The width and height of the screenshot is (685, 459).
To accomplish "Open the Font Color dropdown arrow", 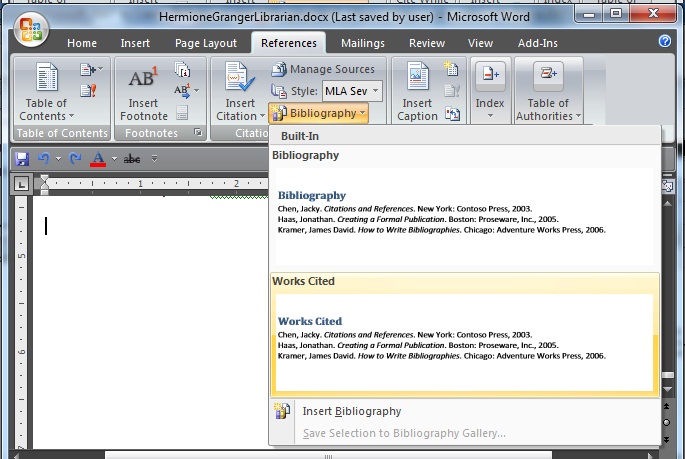I will pos(114,159).
